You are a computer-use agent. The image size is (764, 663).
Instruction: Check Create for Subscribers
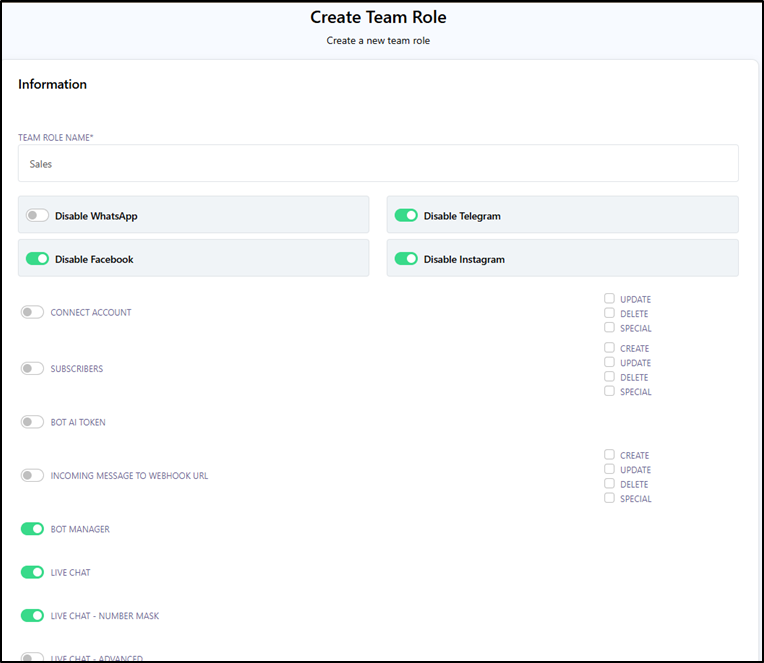click(609, 348)
